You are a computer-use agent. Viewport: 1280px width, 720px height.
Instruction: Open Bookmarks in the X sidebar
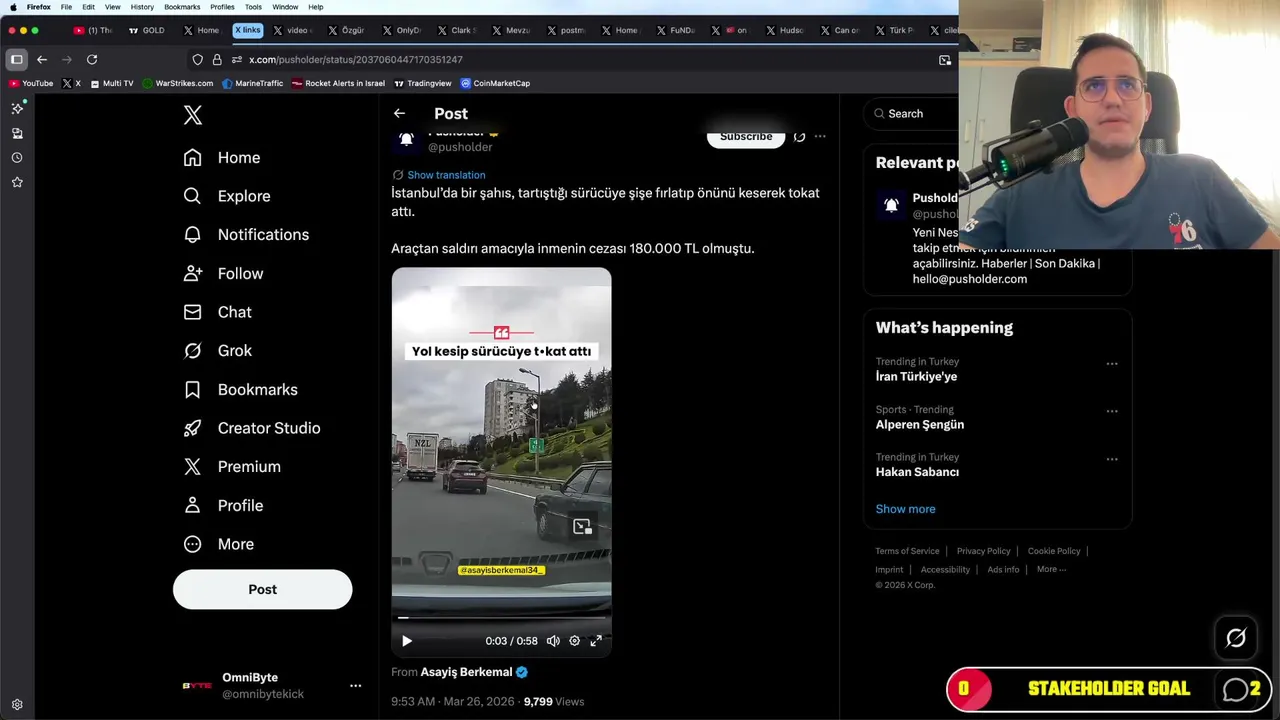coord(240,390)
